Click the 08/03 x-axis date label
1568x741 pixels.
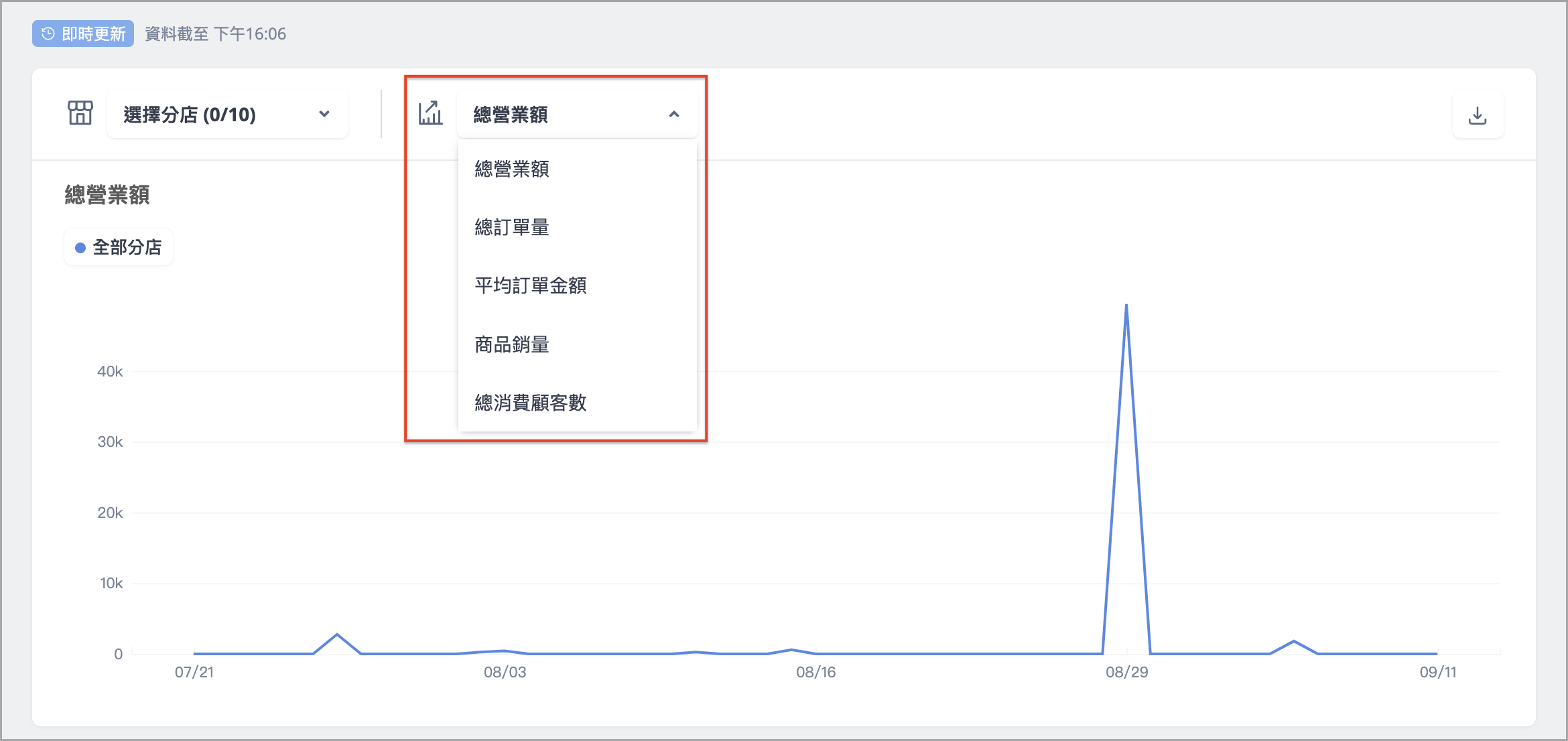coord(505,672)
